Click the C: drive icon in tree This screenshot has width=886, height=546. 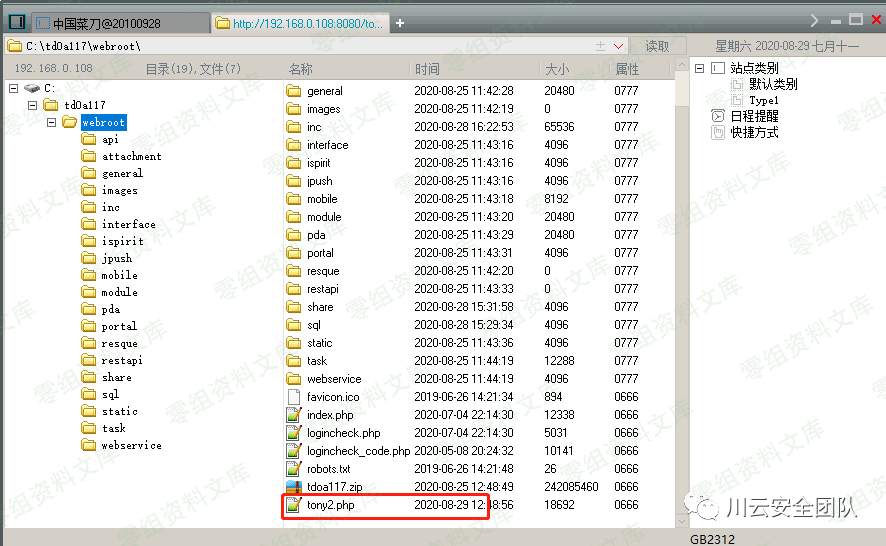tap(32, 88)
